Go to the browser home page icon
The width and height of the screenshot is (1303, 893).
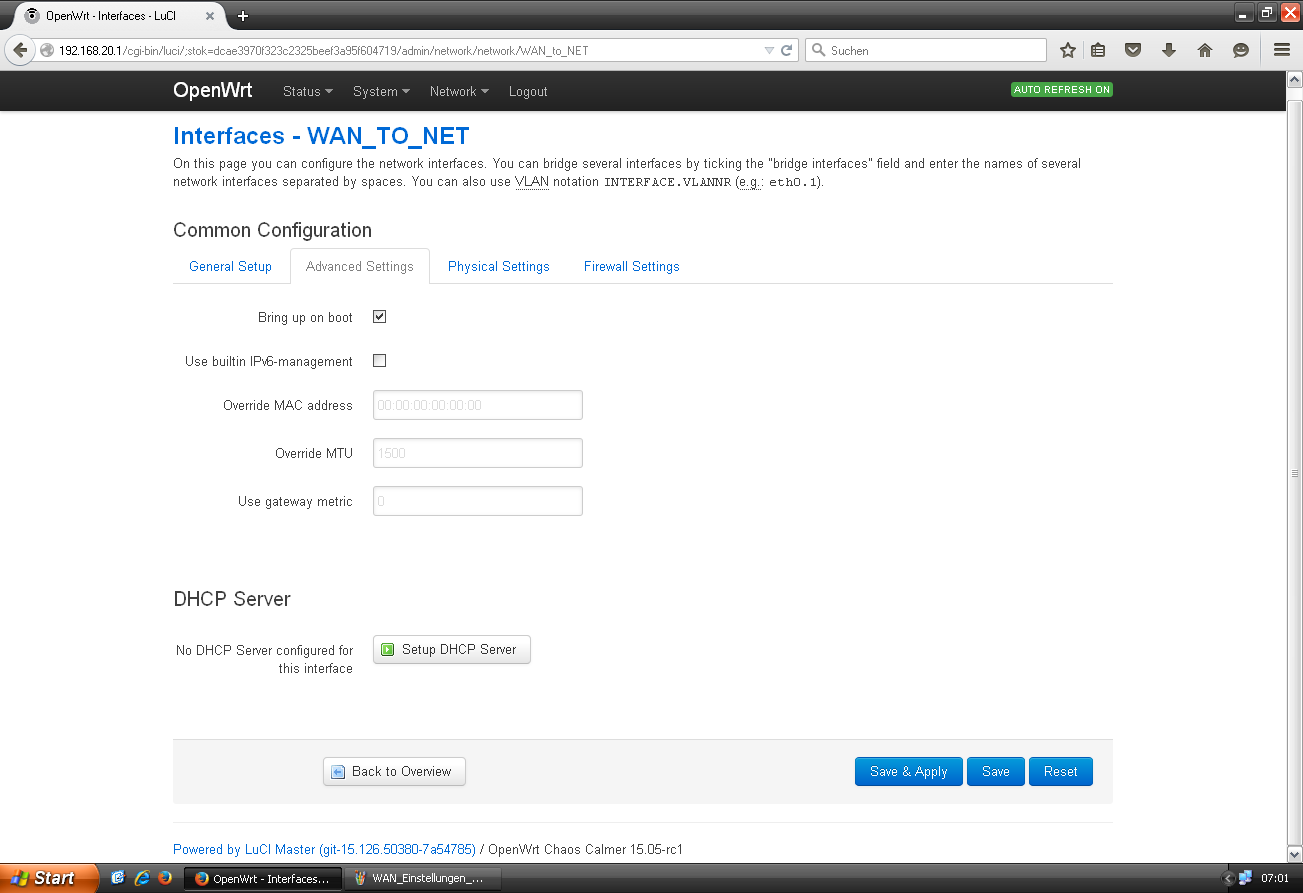1204,50
